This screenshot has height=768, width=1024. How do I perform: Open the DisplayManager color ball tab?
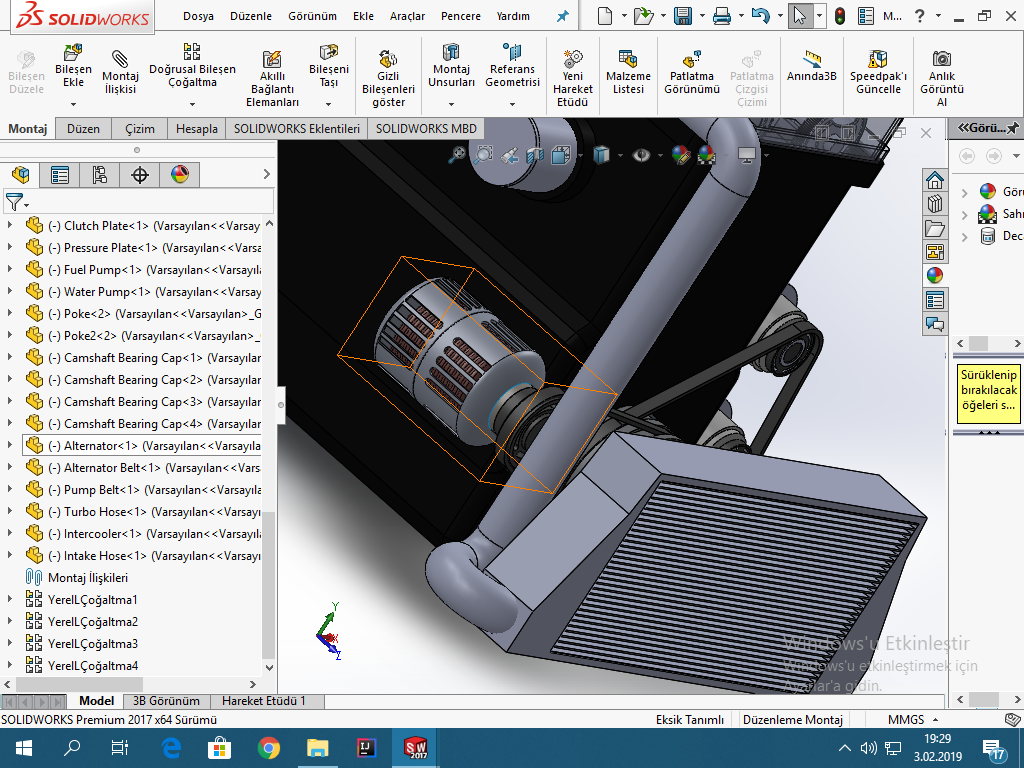pos(180,175)
